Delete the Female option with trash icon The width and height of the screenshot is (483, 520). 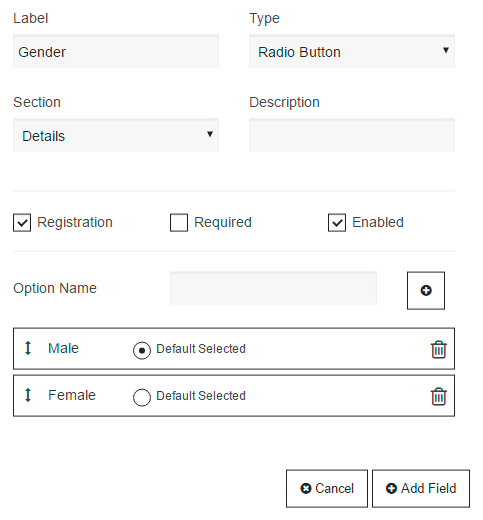coord(439,396)
